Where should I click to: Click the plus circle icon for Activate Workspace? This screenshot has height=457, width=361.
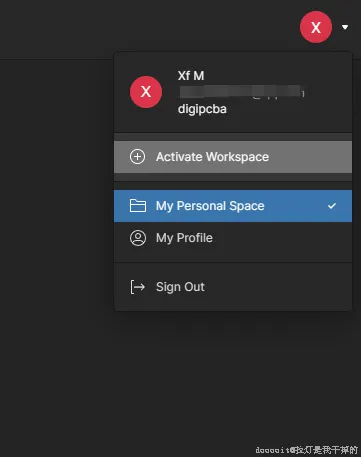137,157
